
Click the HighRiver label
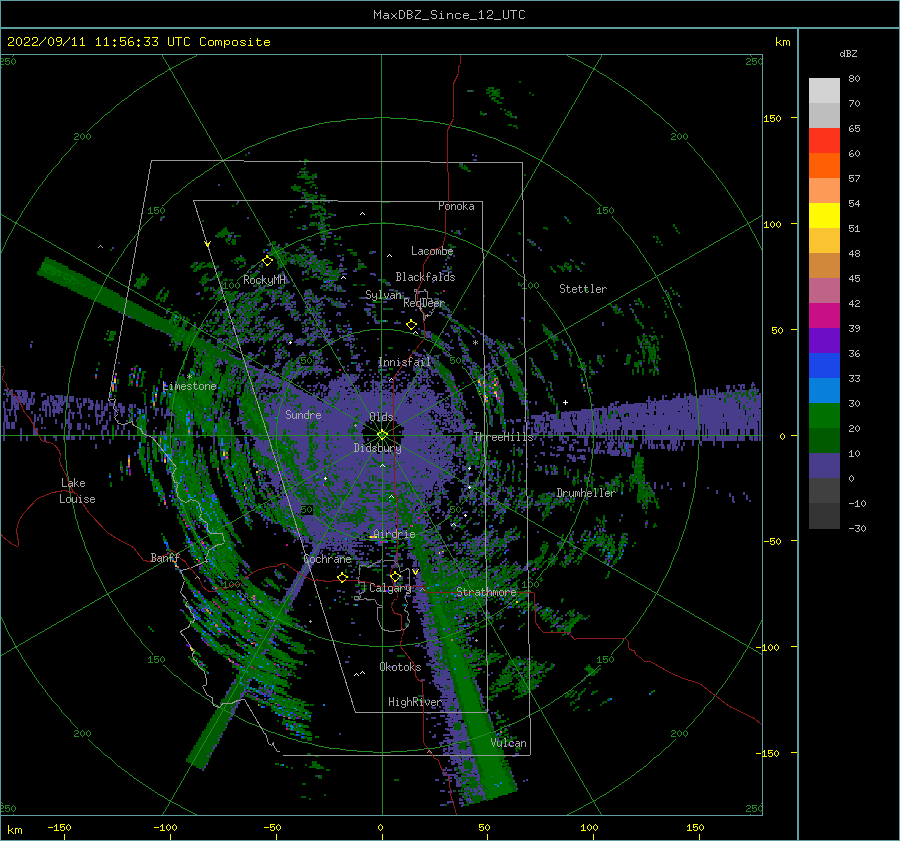[415, 702]
